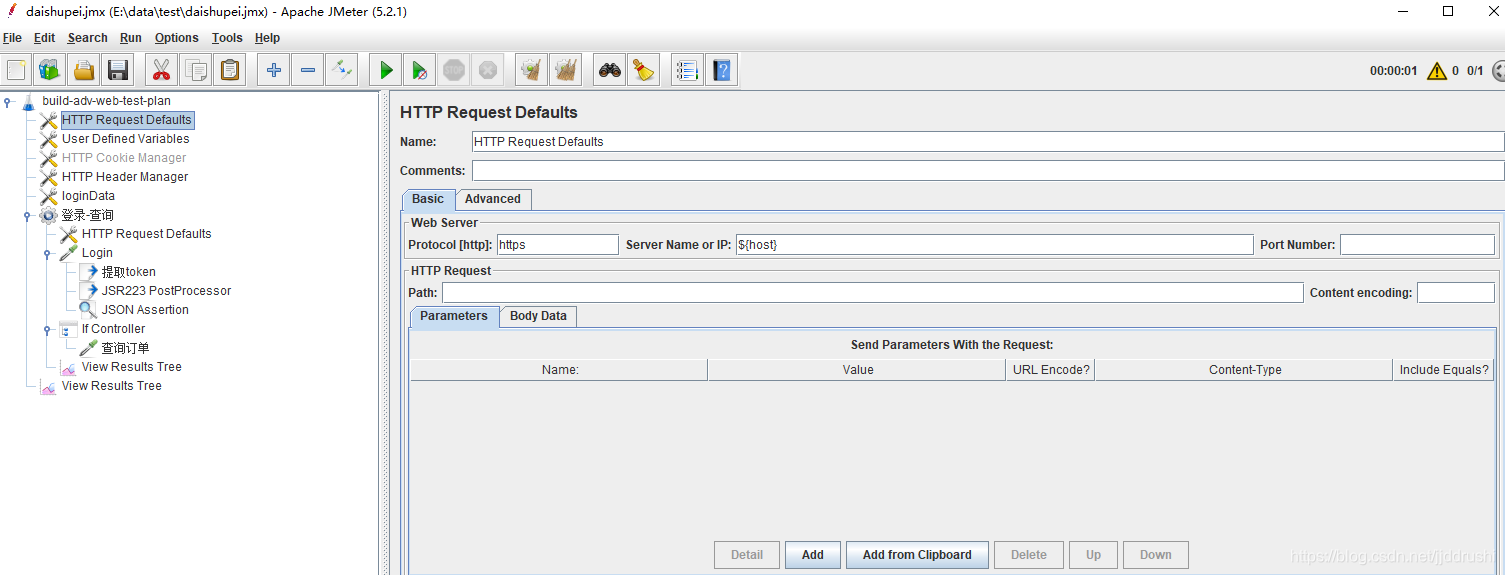Screen dimensions: 1505x575
Task: Click the Path input field
Action: click(x=872, y=293)
